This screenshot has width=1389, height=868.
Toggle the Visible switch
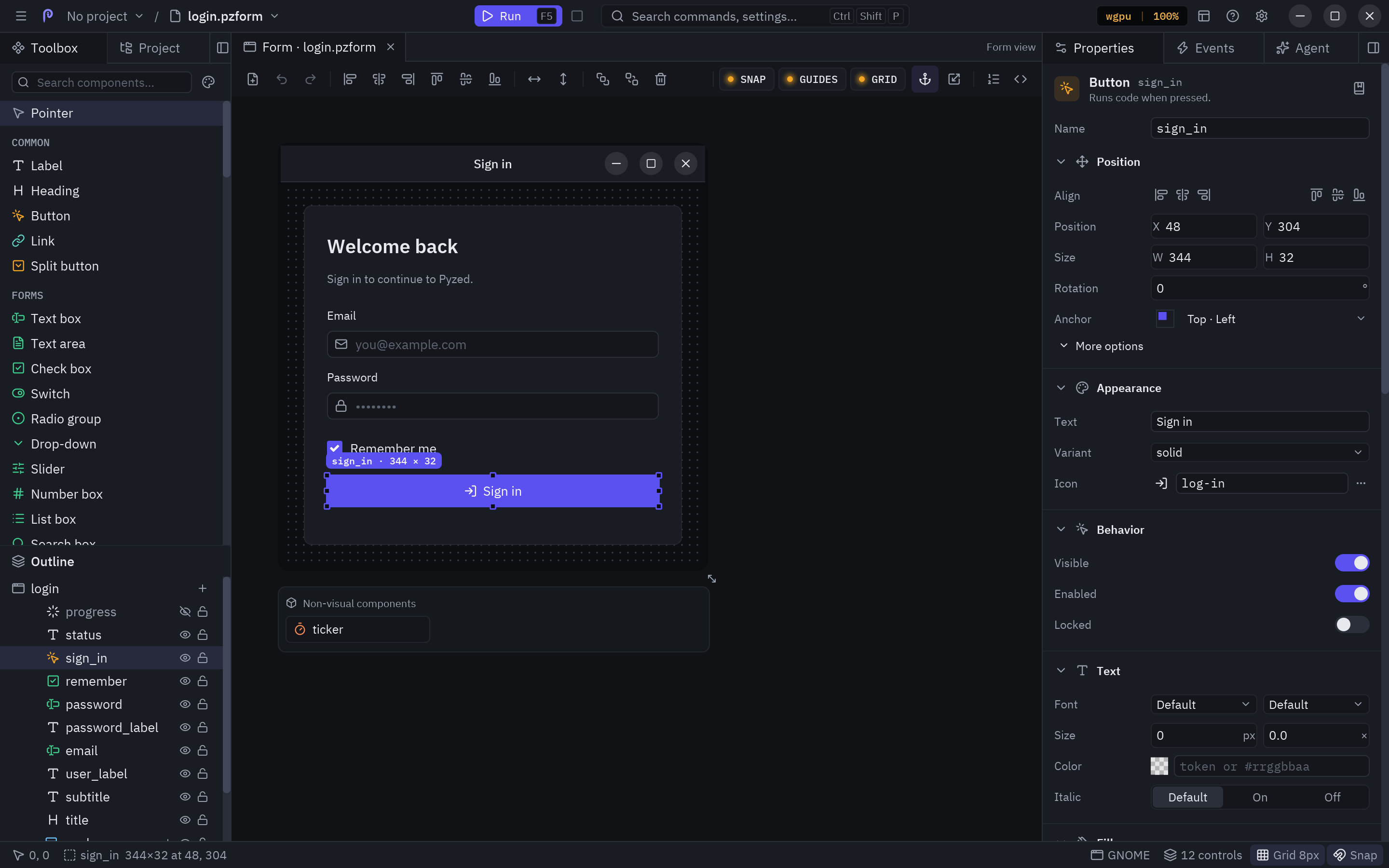1352,563
